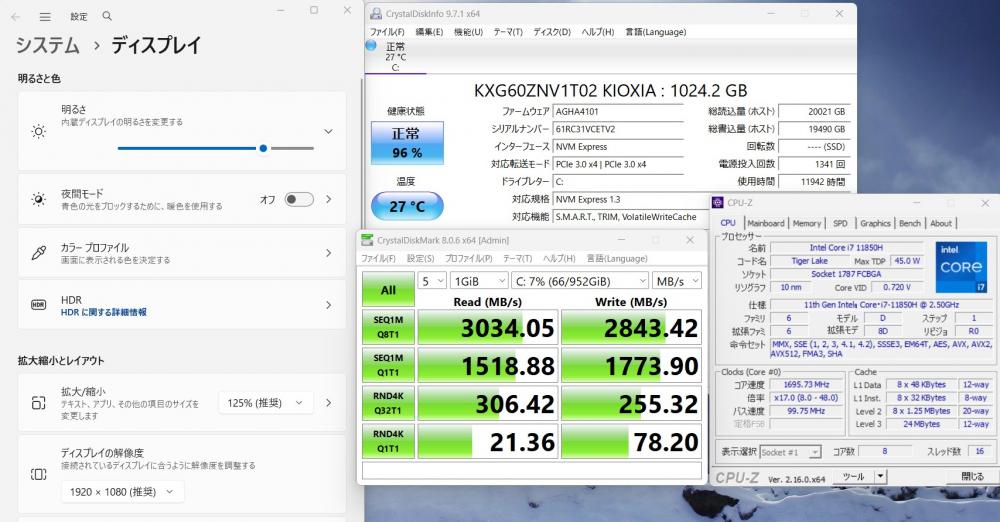Open the 言語(Language) menu in CrystalDiskMark
The image size is (1000, 522).
click(x=617, y=258)
